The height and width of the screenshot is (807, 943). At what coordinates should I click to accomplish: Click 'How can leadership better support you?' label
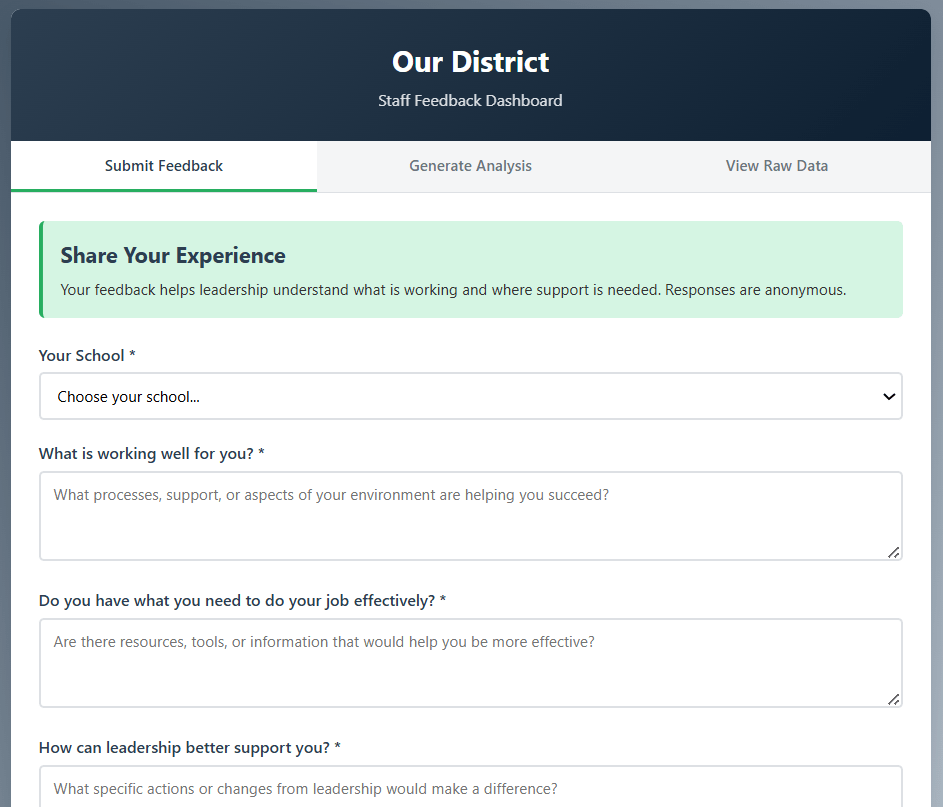190,748
